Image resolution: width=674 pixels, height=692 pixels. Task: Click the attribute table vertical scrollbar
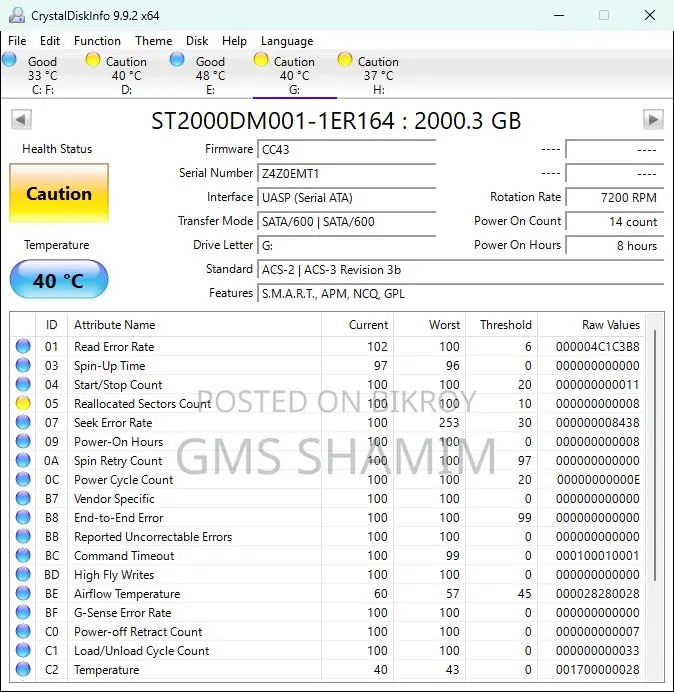tap(655, 455)
